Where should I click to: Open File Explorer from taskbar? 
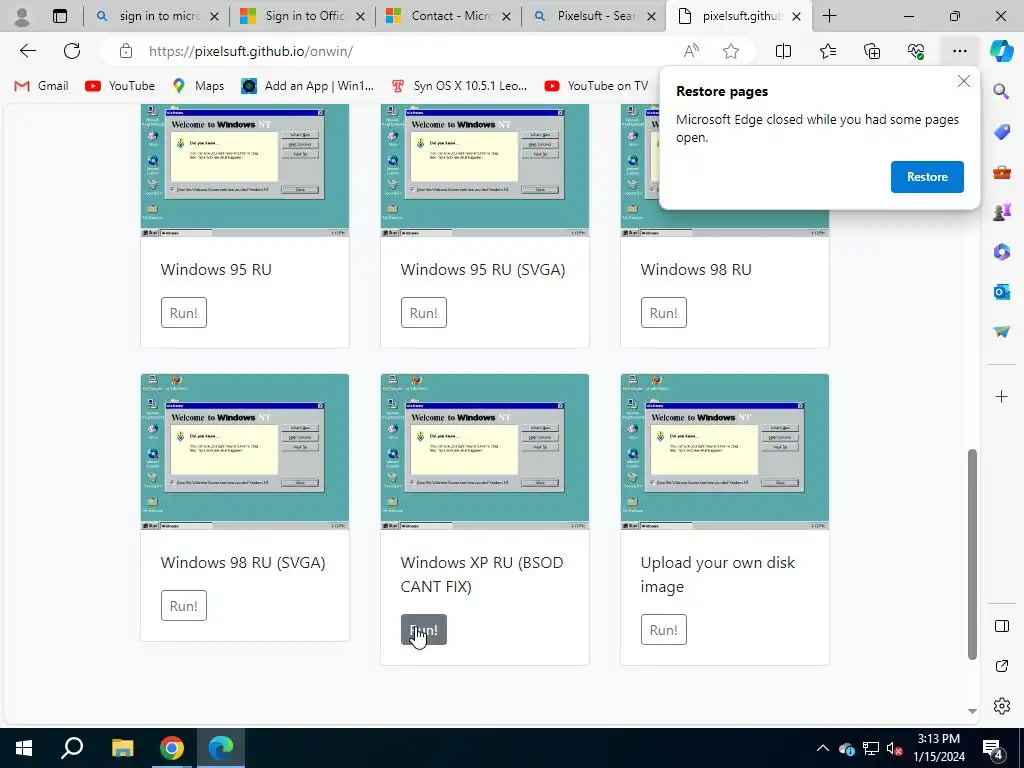pyautogui.click(x=122, y=748)
